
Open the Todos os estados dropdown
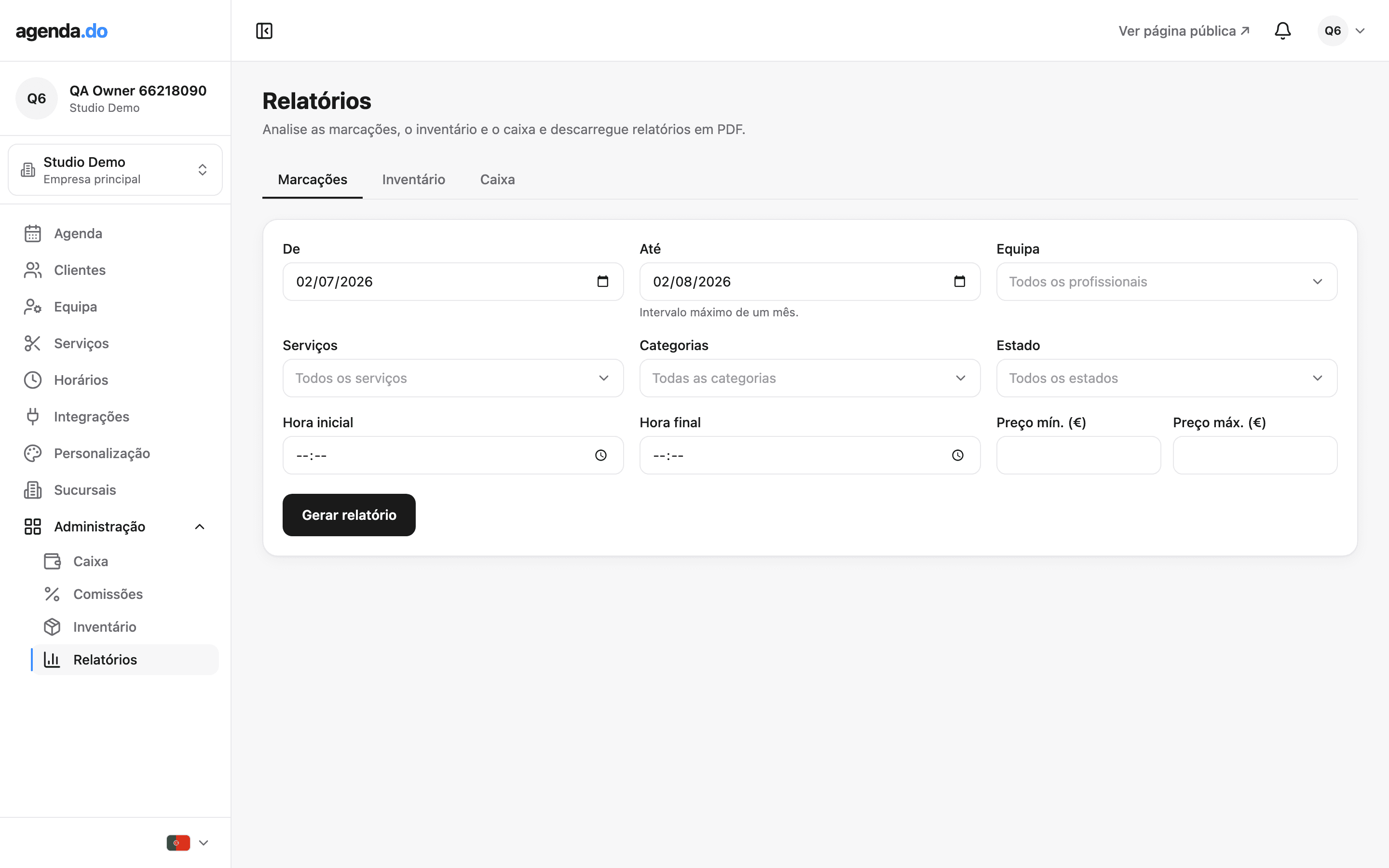point(1167,379)
